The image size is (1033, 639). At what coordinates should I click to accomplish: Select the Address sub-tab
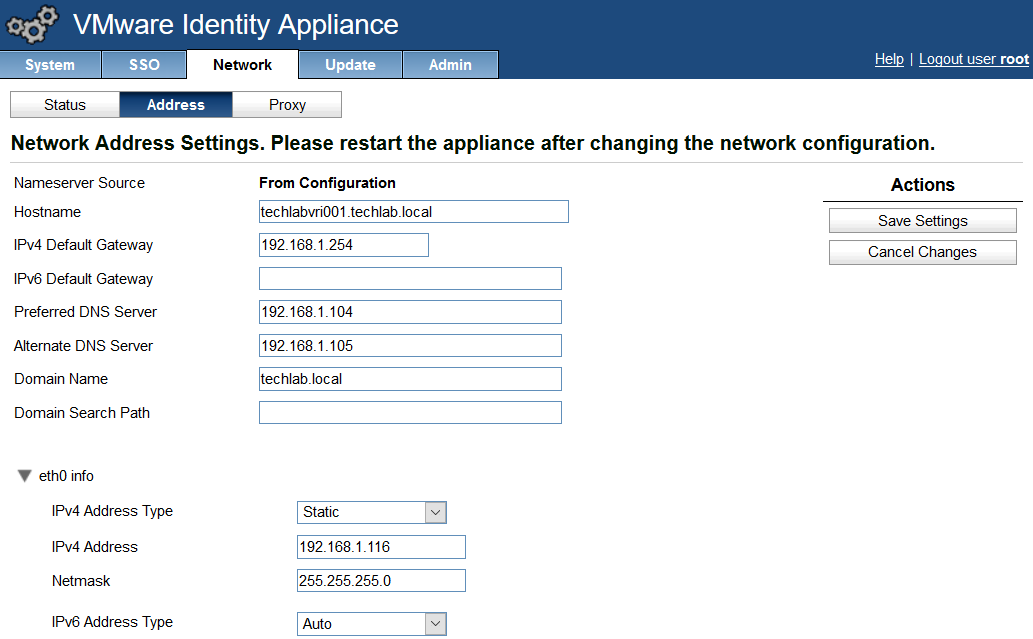pos(176,105)
